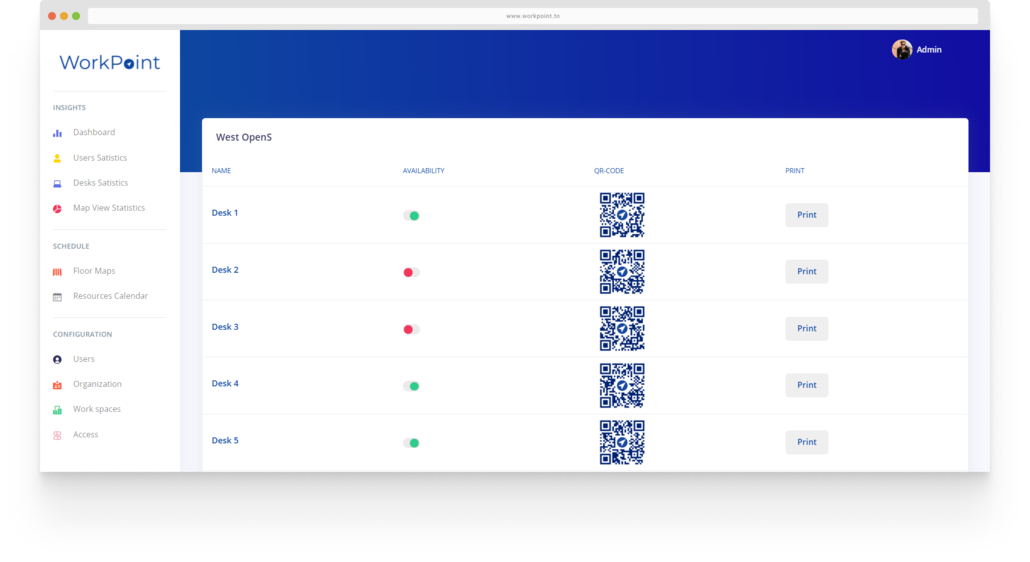Enable Desk 2 availability switch

pyautogui.click(x=411, y=272)
